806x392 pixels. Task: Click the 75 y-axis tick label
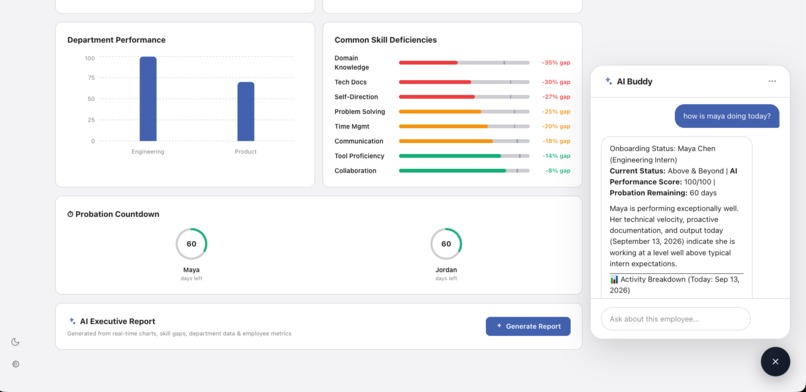coord(91,78)
